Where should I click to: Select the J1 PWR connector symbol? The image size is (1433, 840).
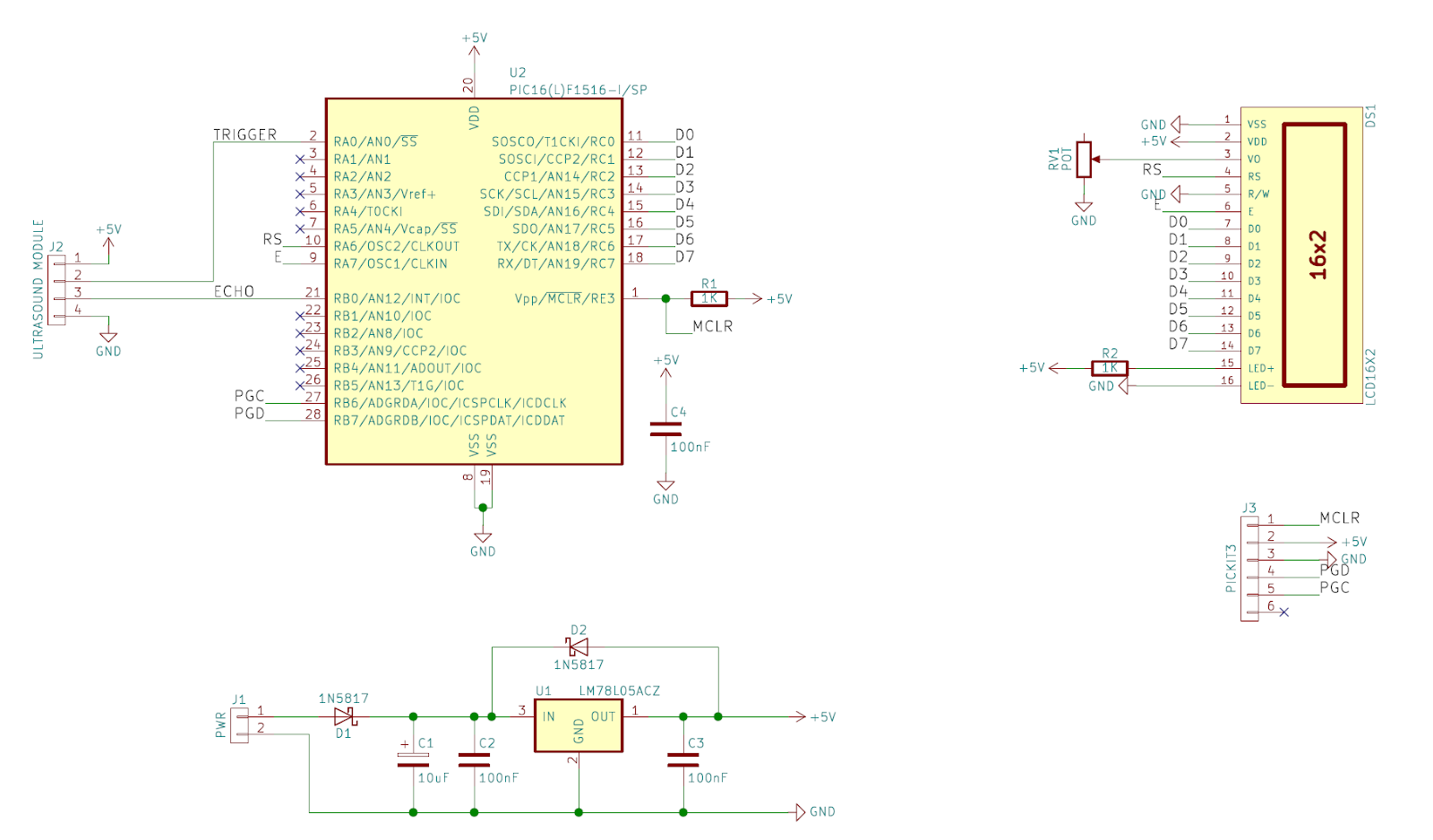(239, 724)
